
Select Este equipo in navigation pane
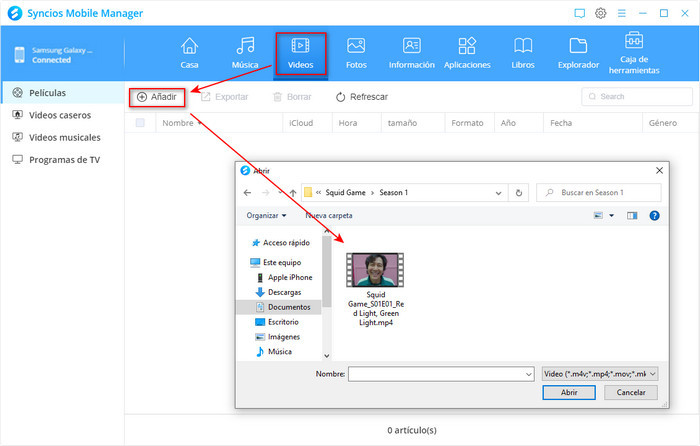275,263
